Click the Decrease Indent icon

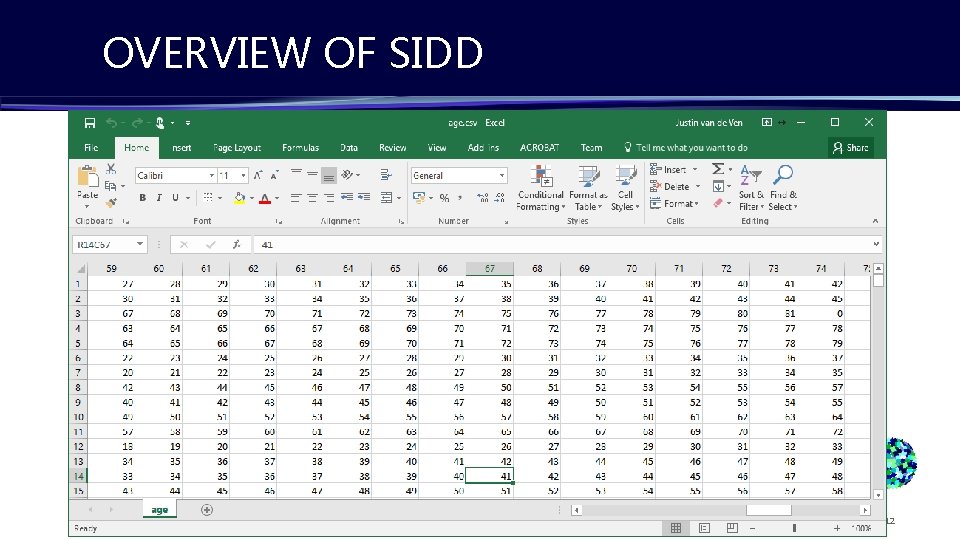click(x=347, y=197)
